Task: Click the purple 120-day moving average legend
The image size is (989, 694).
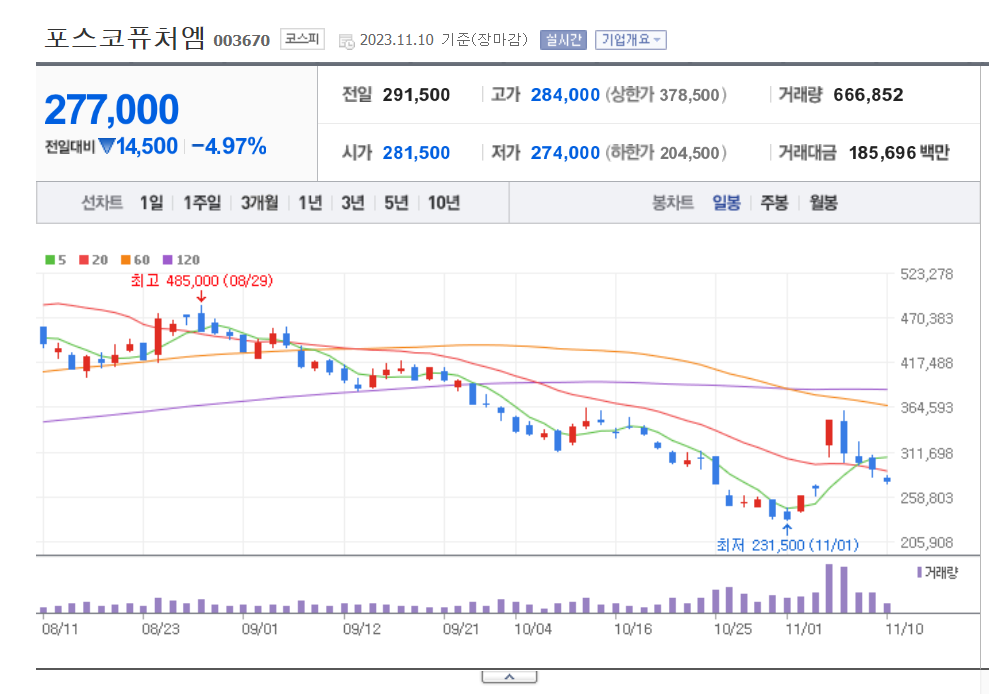Action: 181,260
